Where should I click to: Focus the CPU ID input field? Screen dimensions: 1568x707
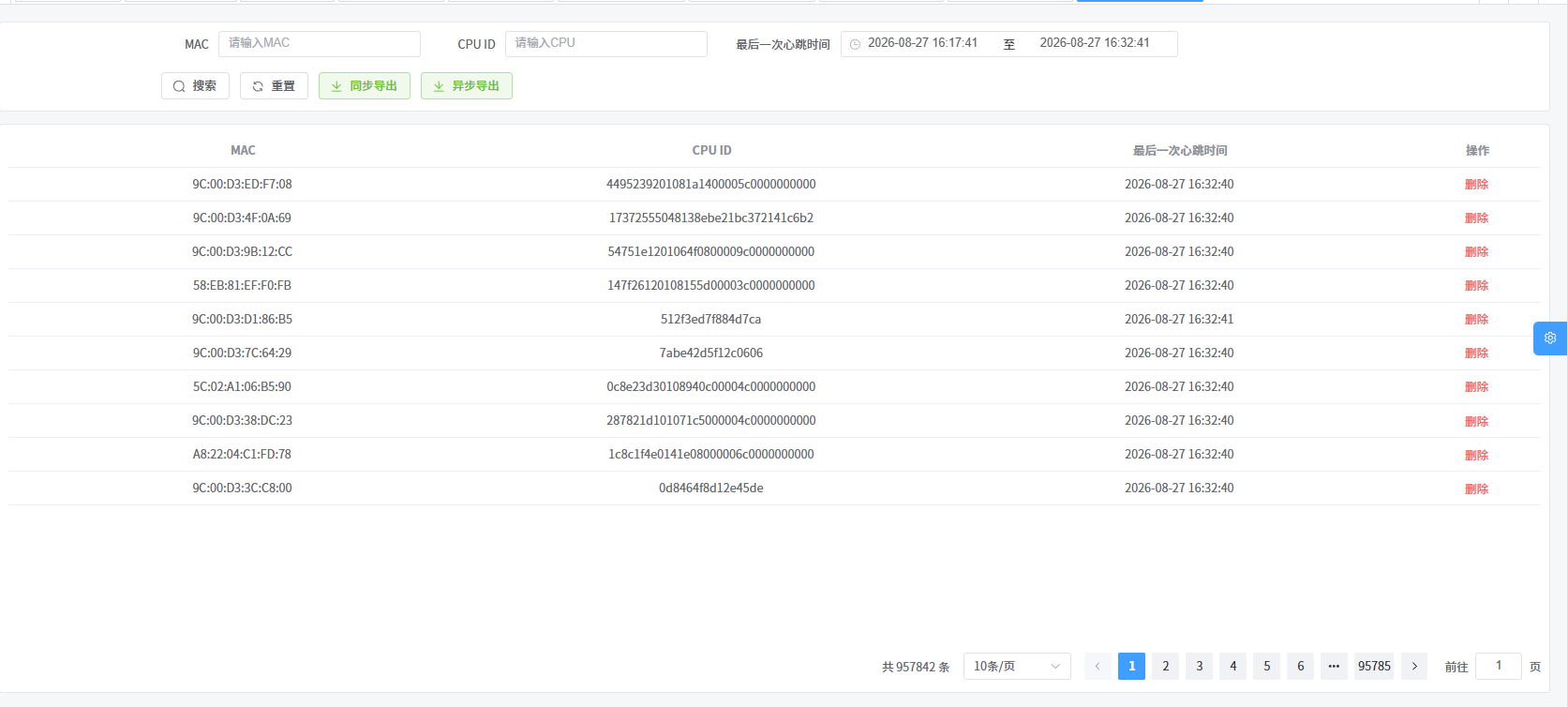tap(606, 44)
